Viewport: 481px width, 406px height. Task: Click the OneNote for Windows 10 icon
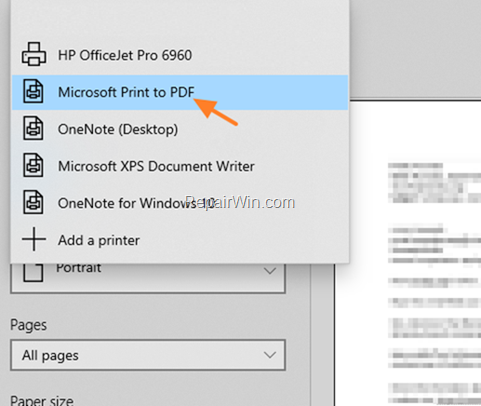[x=33, y=203]
